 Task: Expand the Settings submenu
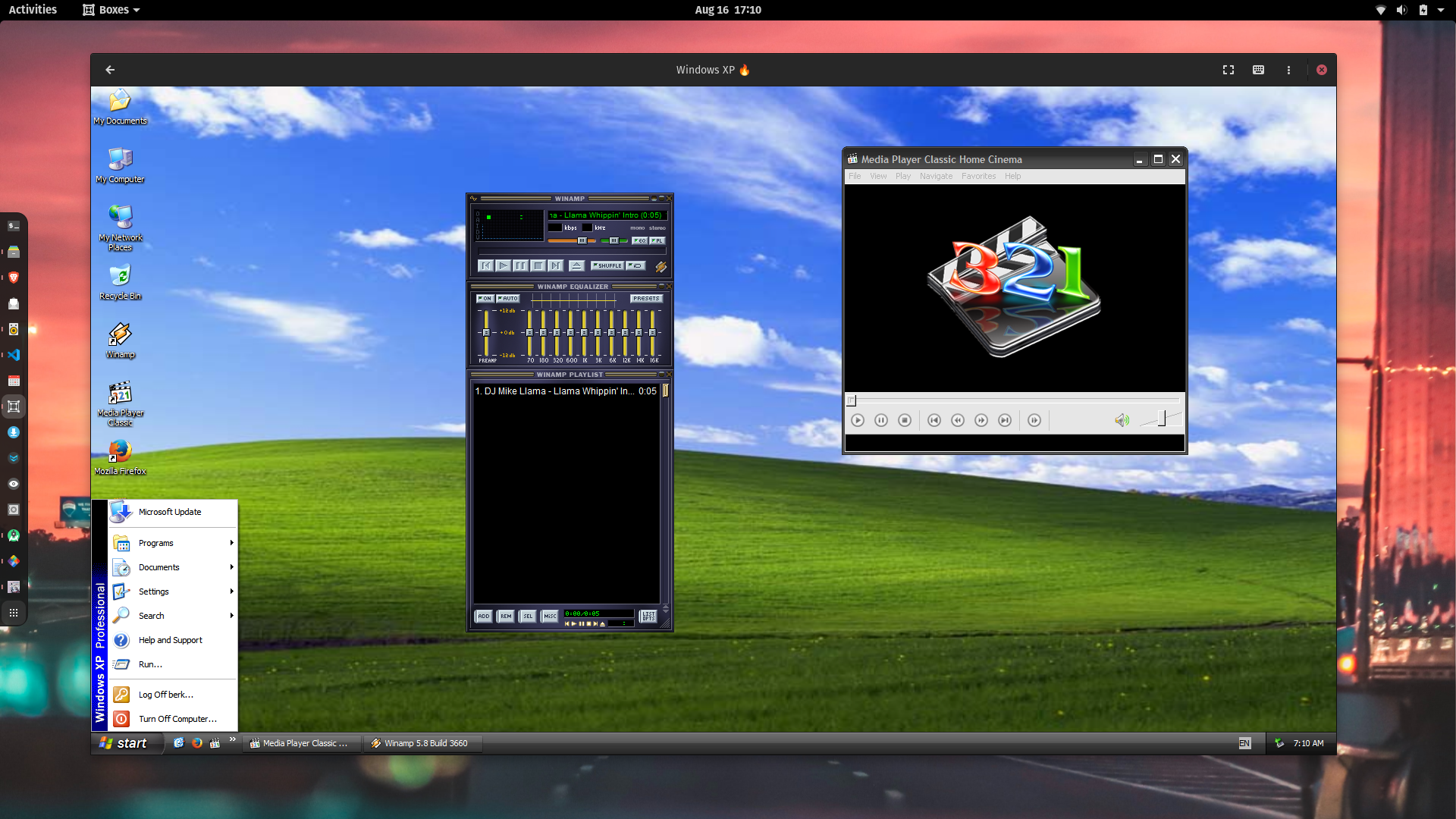click(175, 591)
